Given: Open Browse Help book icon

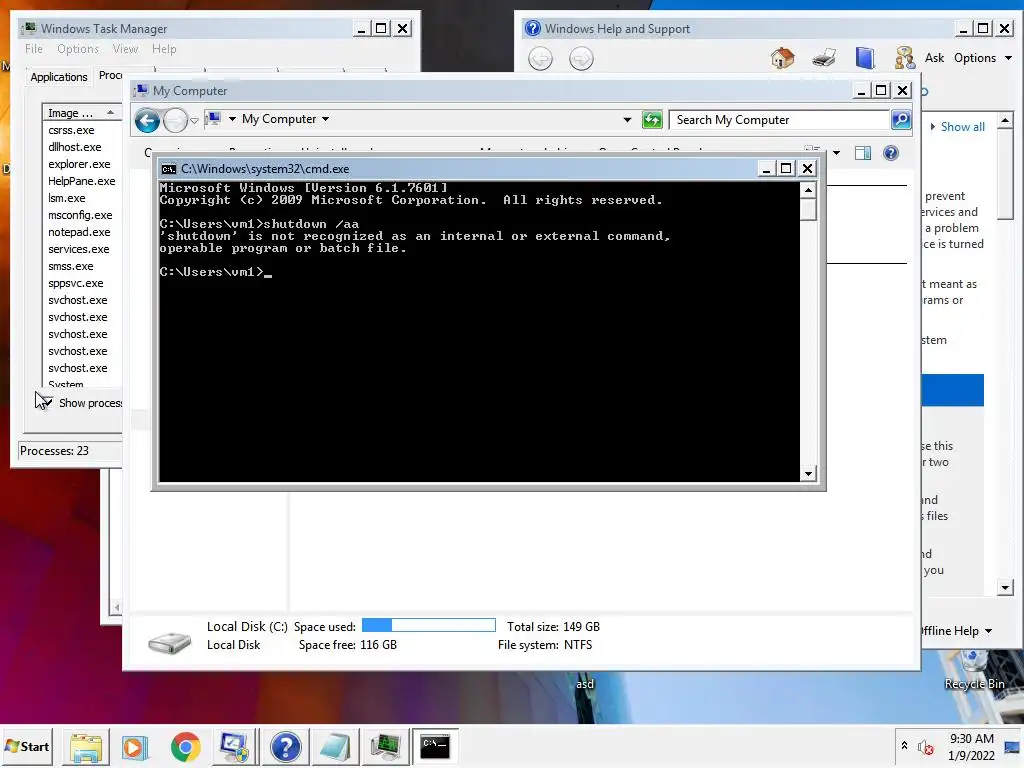Looking at the screenshot, I should click(865, 58).
